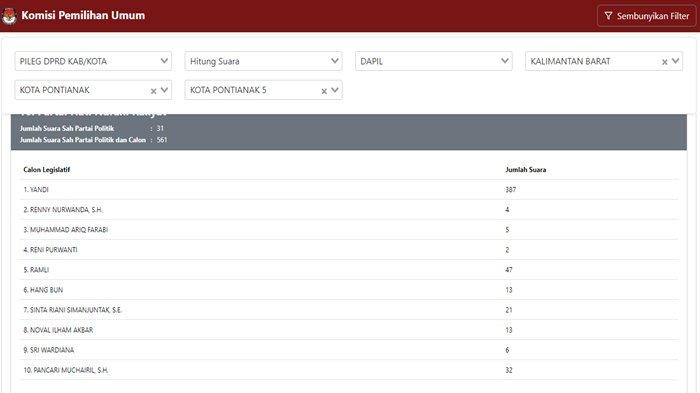
Task: Click the filter funnel icon
Action: pos(608,16)
